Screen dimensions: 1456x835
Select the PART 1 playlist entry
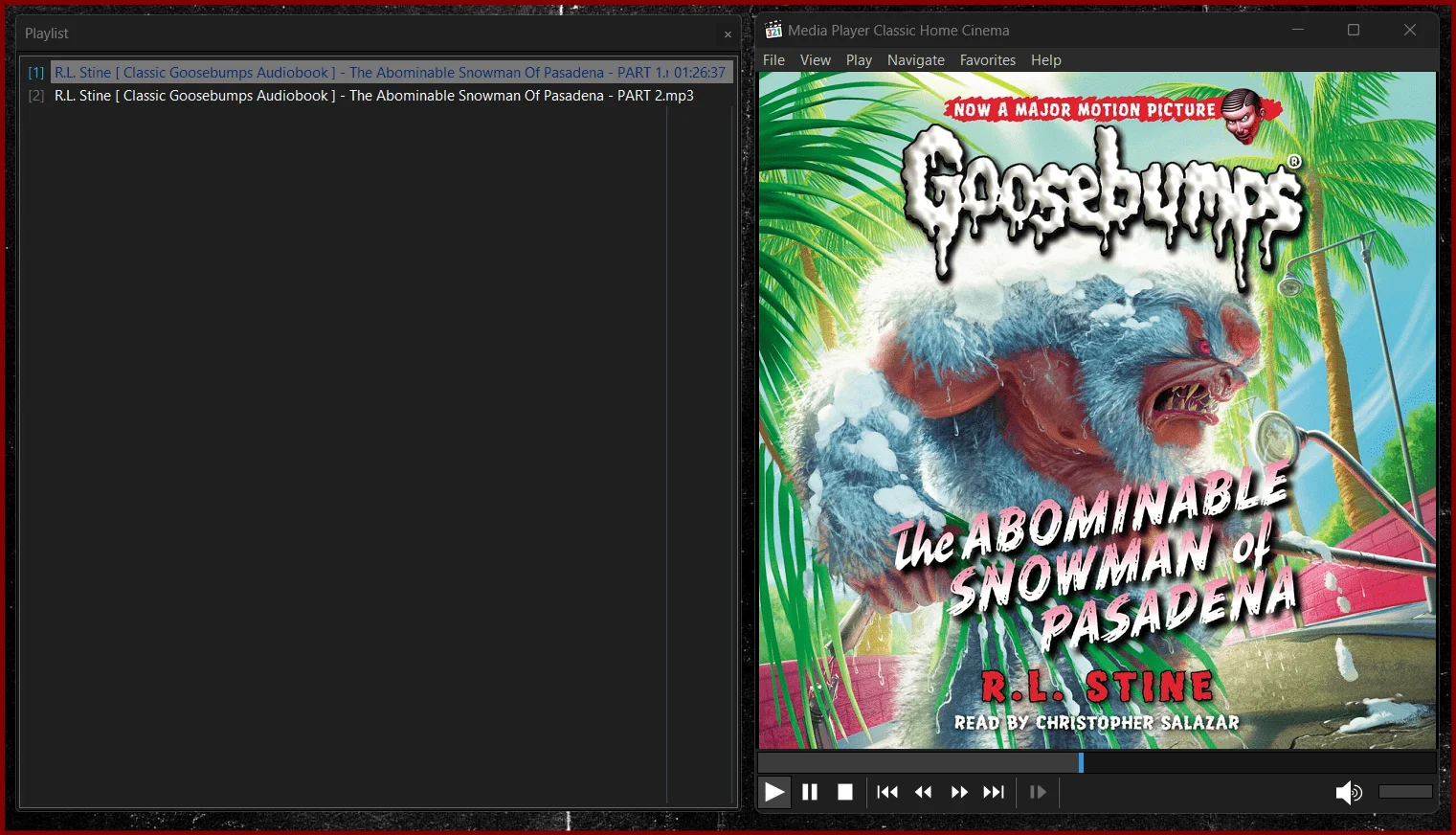392,72
